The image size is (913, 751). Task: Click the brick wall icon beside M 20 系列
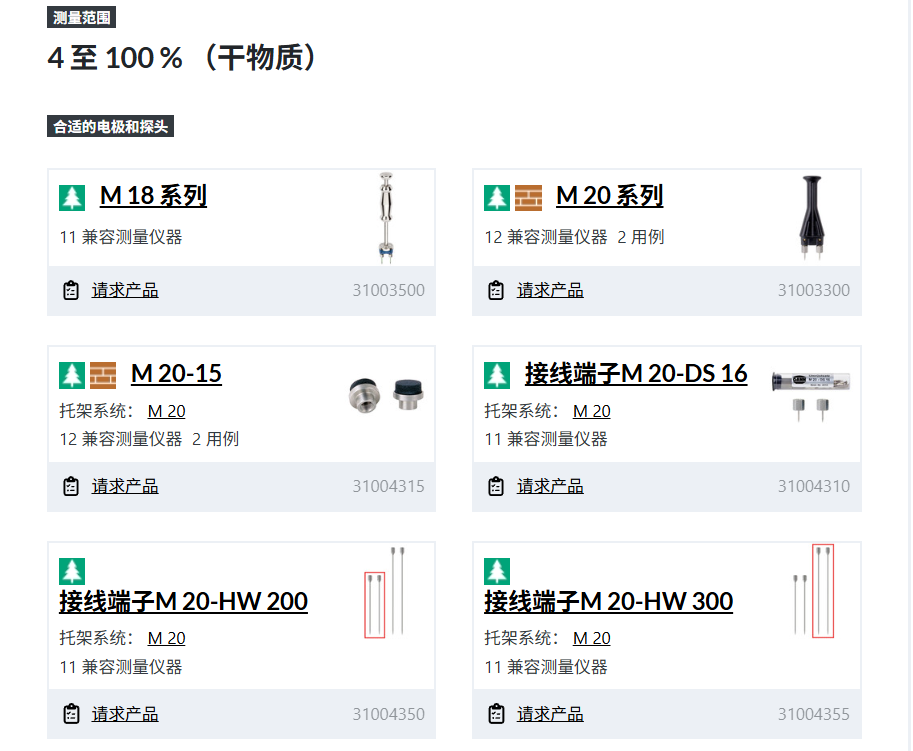[x=528, y=197]
